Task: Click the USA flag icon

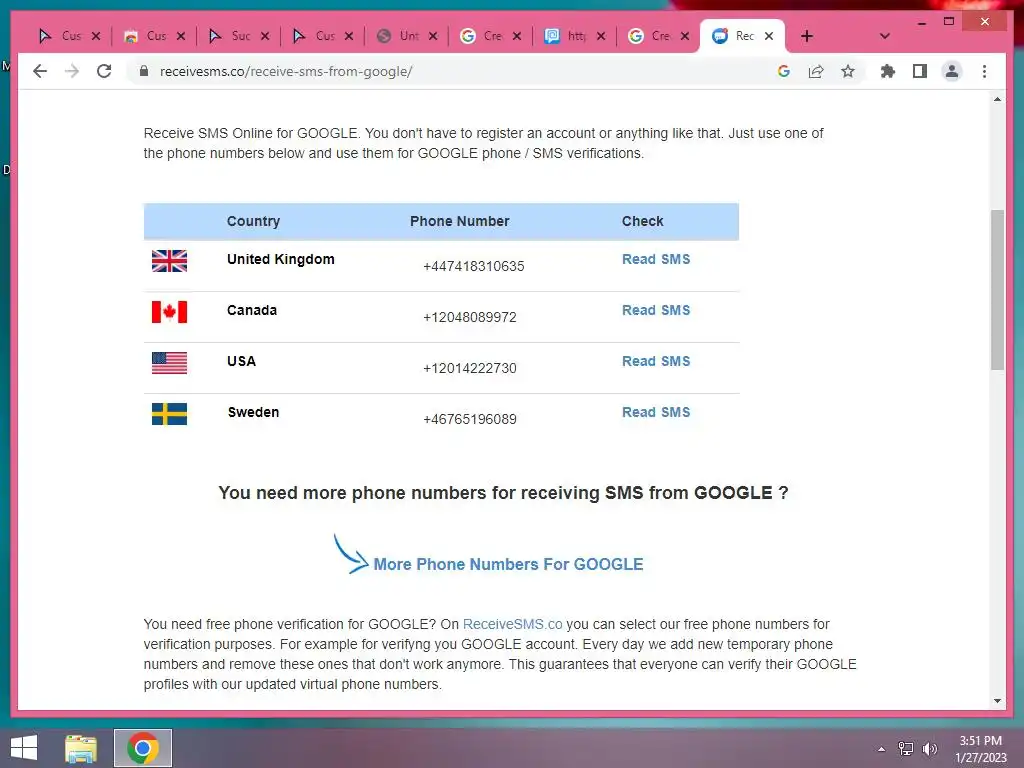Action: pyautogui.click(x=169, y=362)
